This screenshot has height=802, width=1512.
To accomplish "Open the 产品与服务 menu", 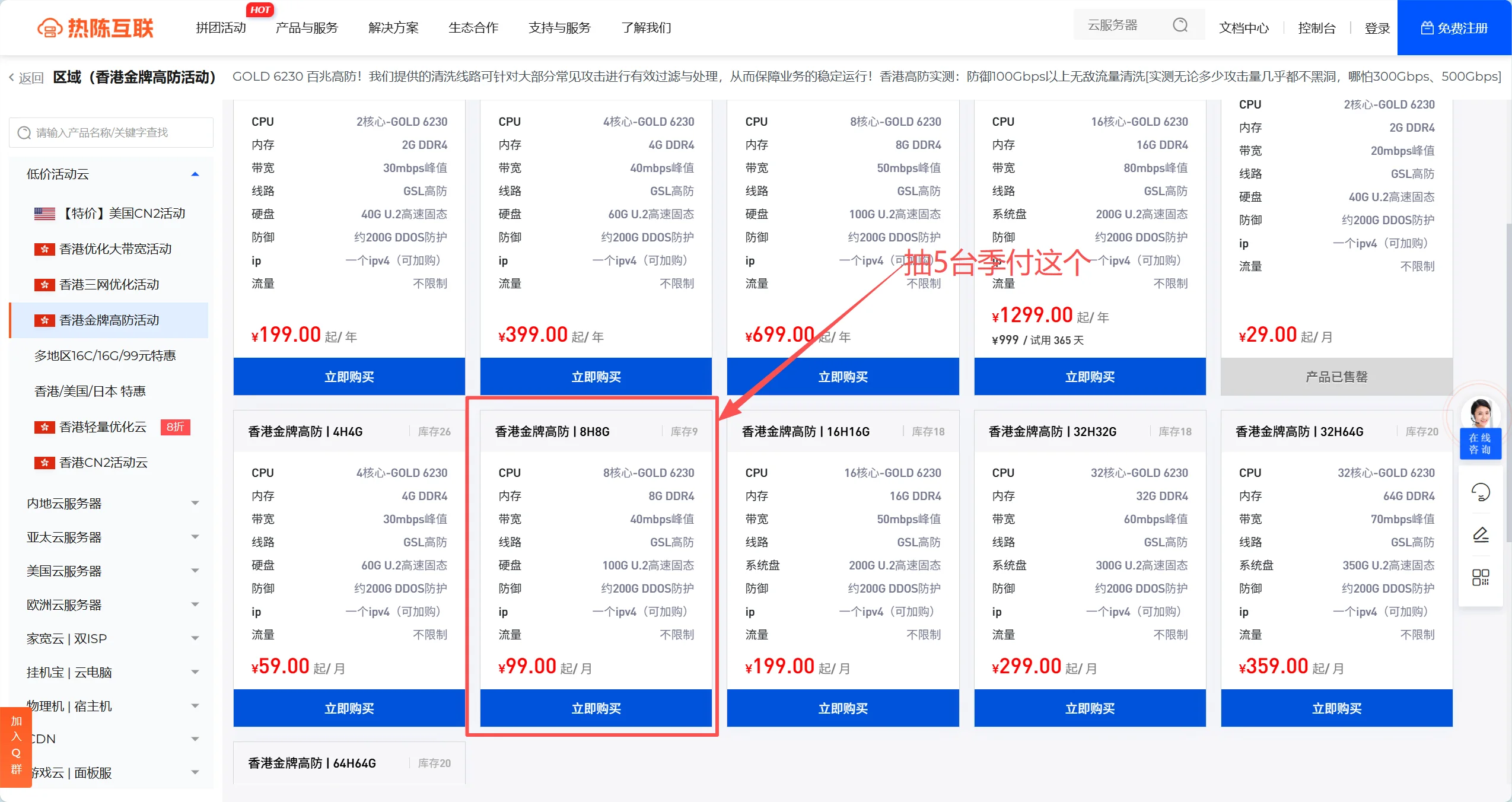I will click(x=307, y=28).
